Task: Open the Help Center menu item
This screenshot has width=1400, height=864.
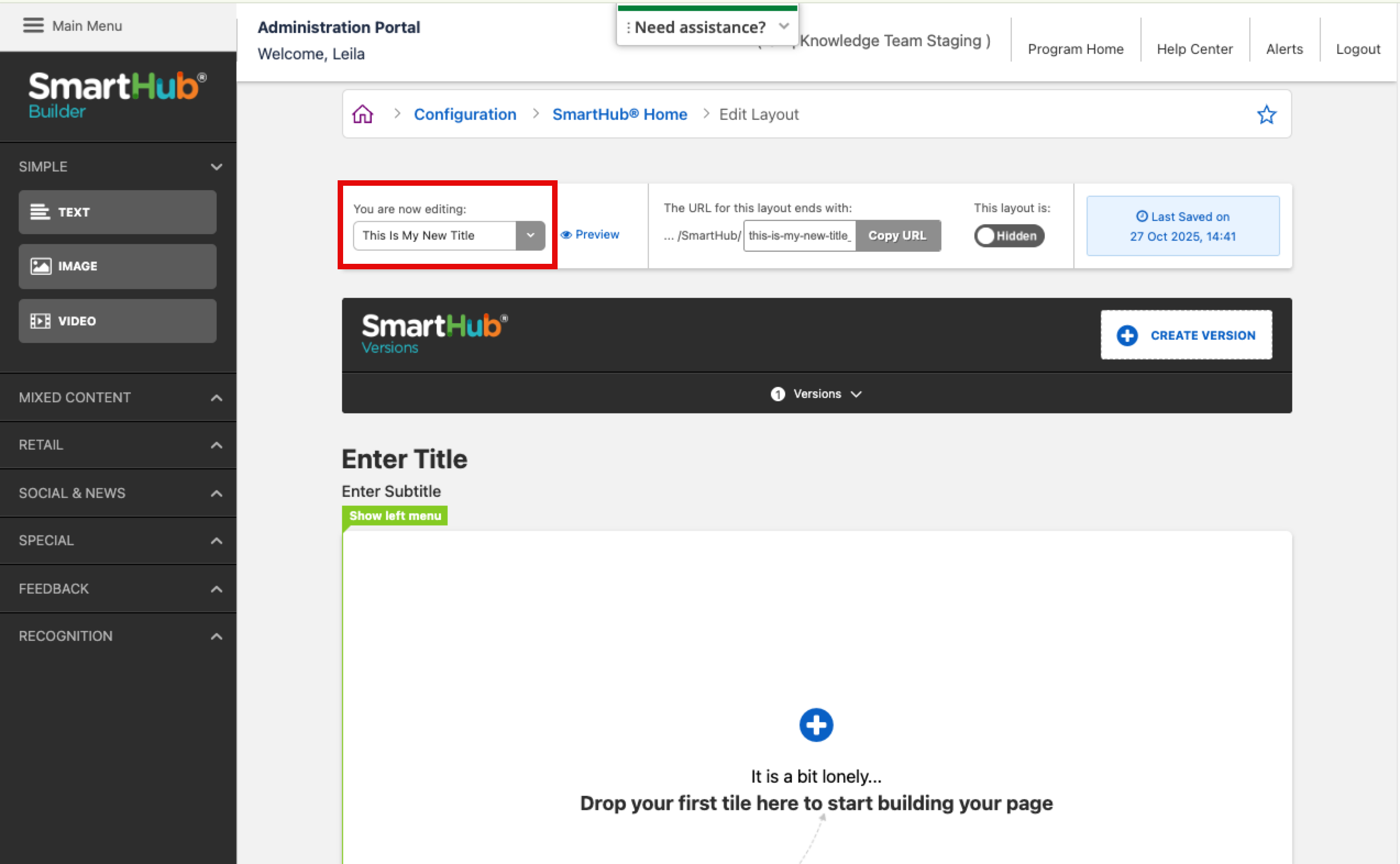Action: (1194, 49)
